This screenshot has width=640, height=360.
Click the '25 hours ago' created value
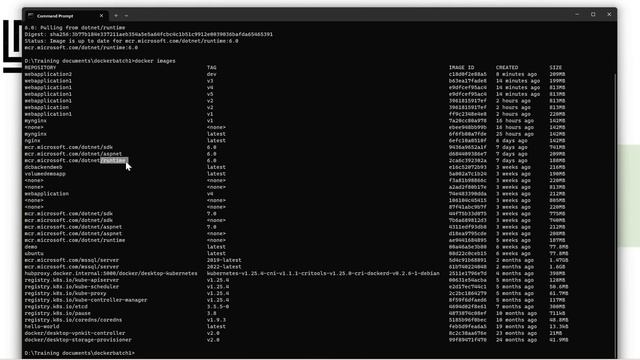[x=515, y=134]
